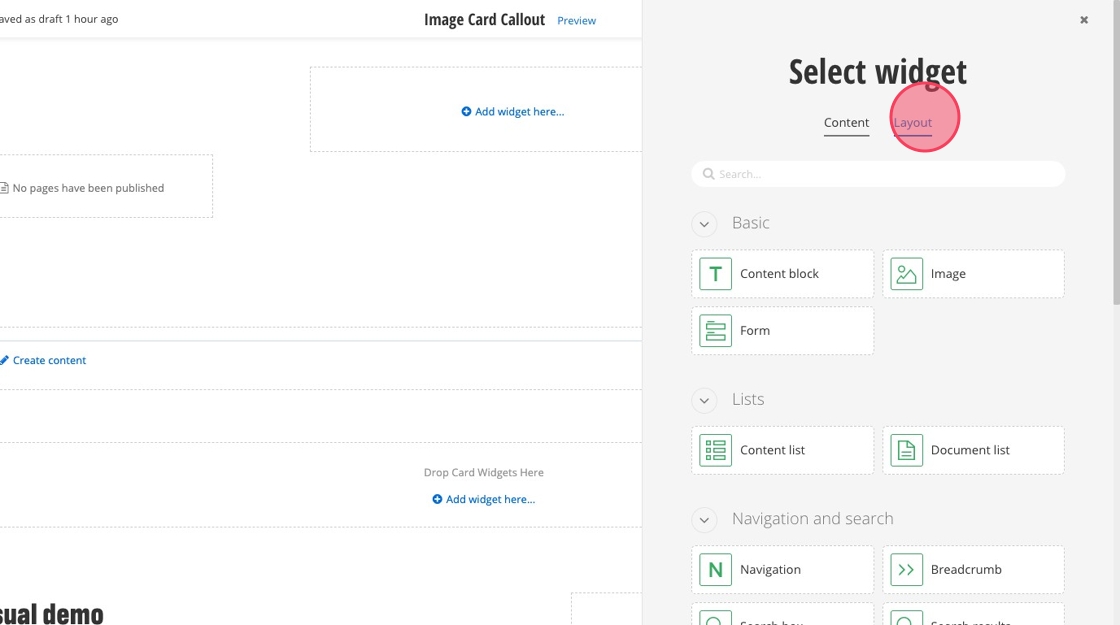1120x625 pixels.
Task: Click the Create content pencil icon
Action: (4, 360)
